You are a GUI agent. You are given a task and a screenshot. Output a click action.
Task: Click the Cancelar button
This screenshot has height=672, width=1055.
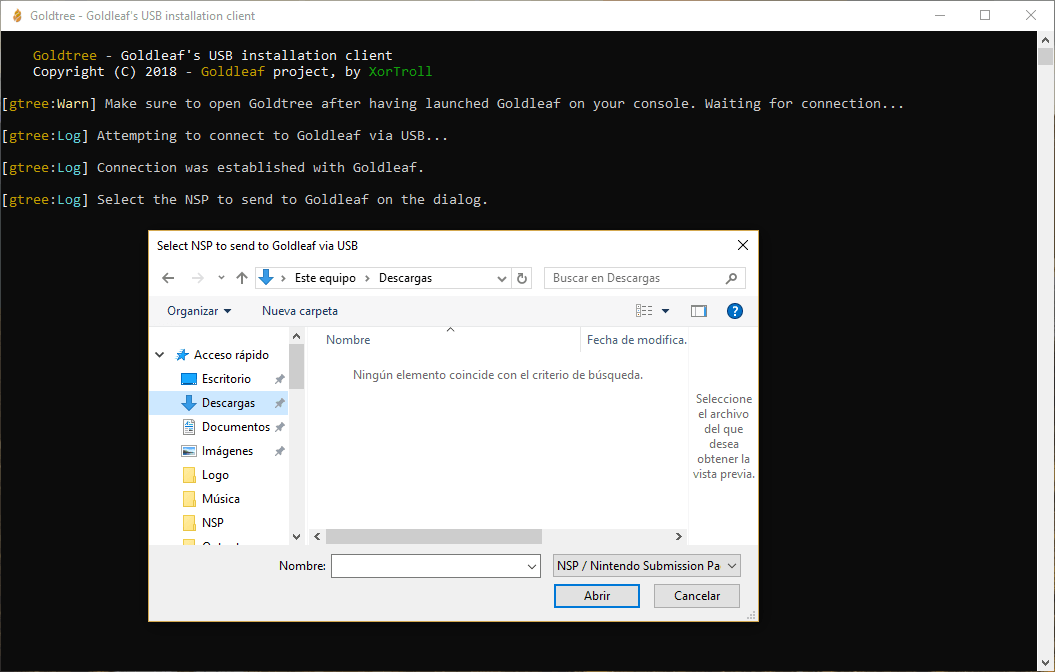click(697, 596)
